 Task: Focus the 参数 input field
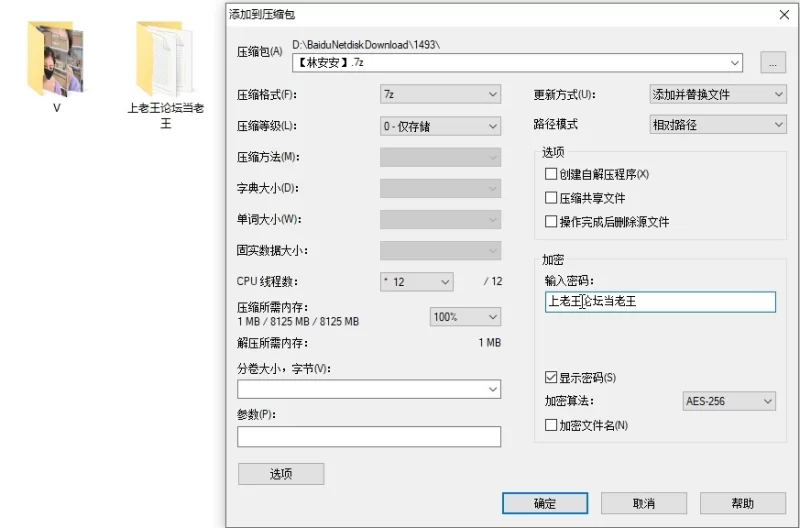pyautogui.click(x=369, y=437)
